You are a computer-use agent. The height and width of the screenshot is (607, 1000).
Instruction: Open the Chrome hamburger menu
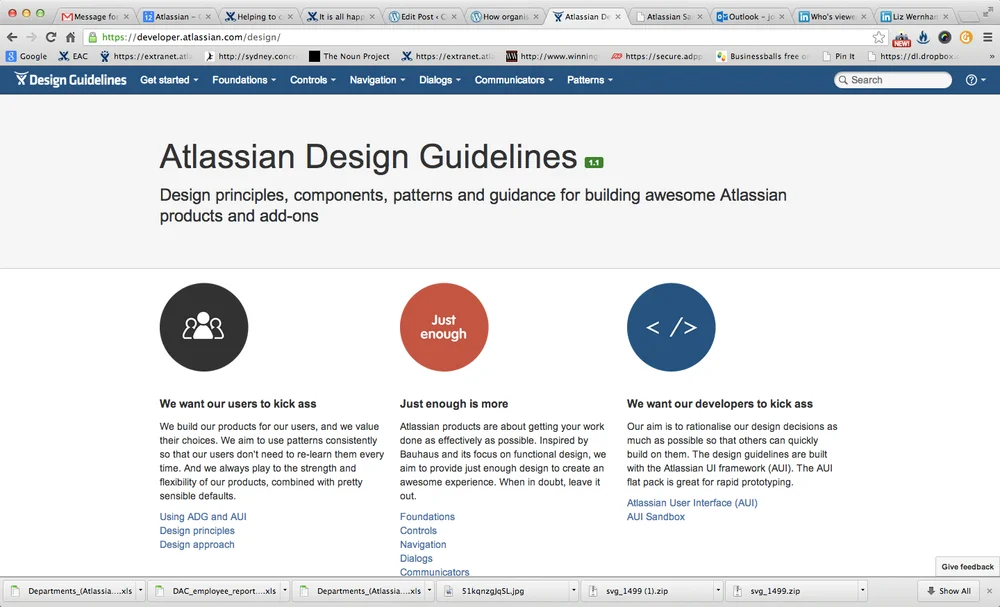click(987, 38)
